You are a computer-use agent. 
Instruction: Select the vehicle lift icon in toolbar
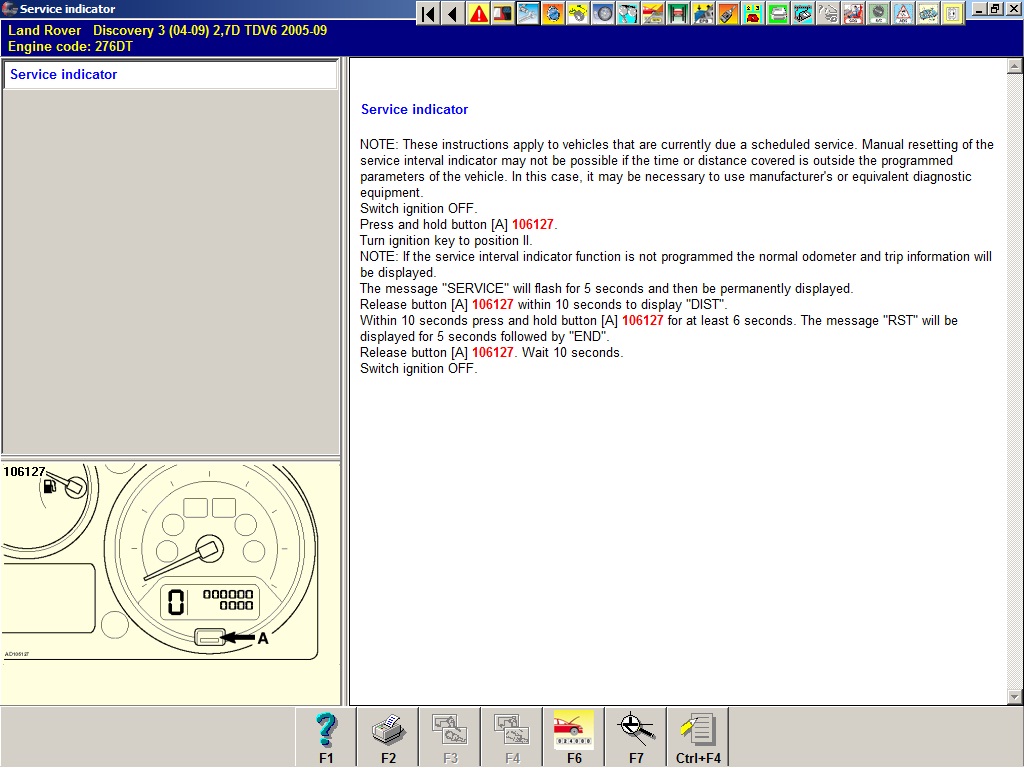tap(678, 13)
